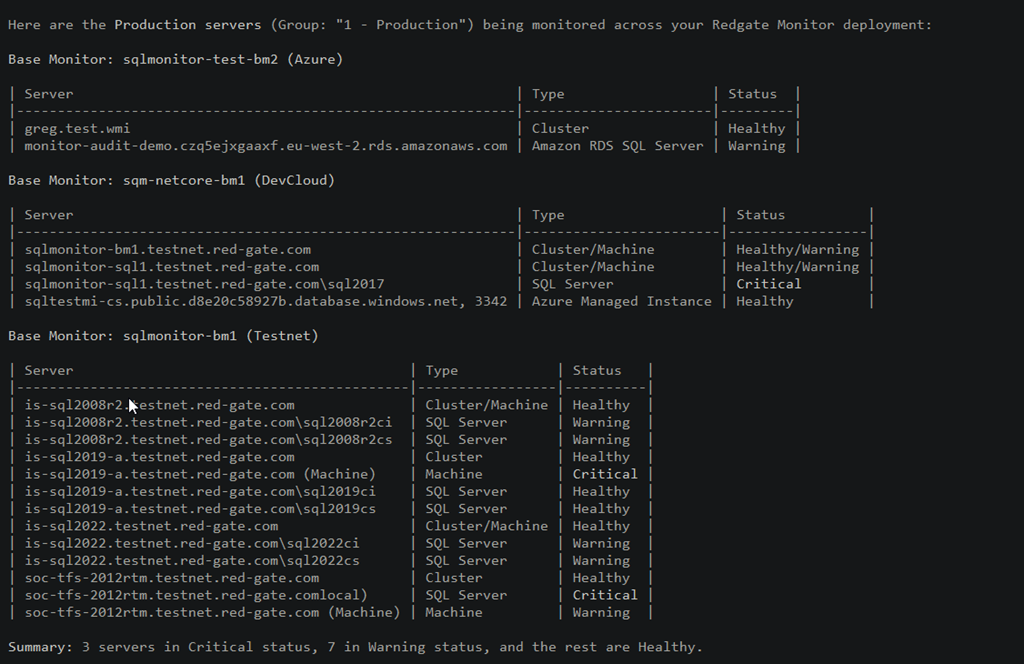Screen dimensions: 1024x664
Task: Click the Summary line about Critical servers
Action: (x=355, y=647)
